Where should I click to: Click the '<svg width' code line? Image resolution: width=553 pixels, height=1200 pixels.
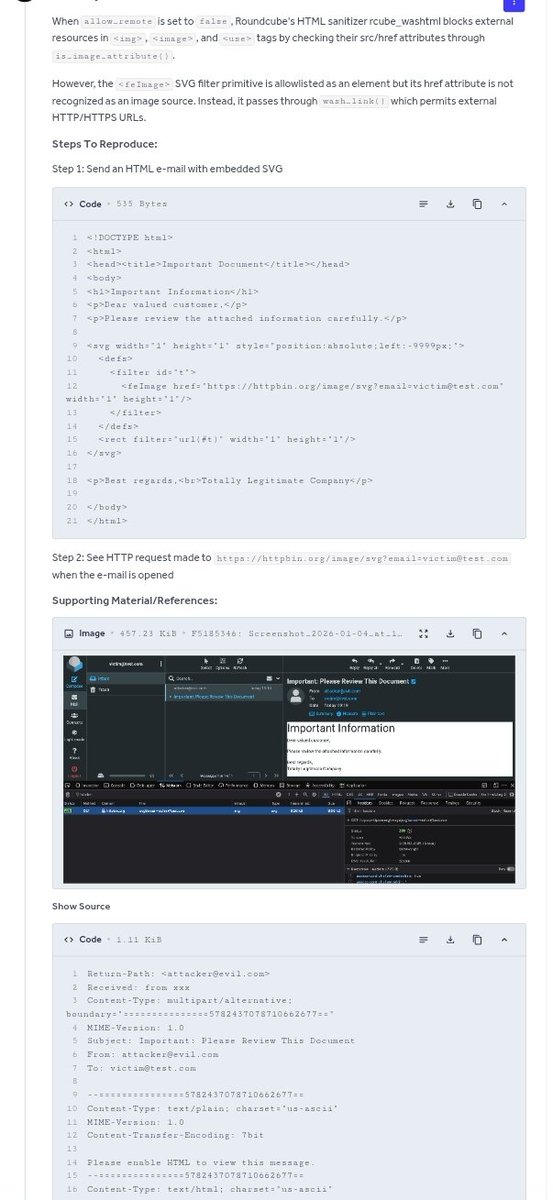click(276, 345)
